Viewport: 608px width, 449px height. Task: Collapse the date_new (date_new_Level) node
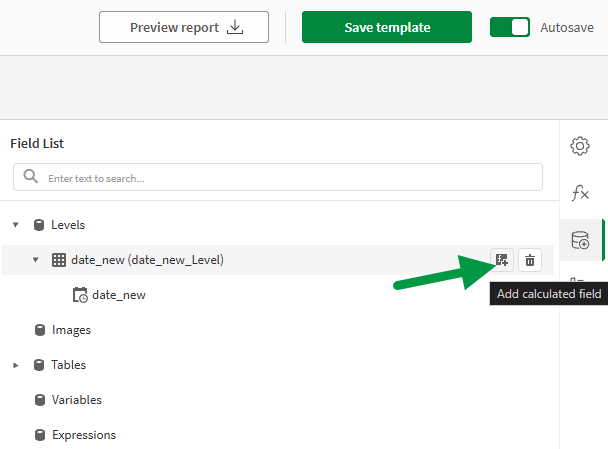[x=36, y=260]
